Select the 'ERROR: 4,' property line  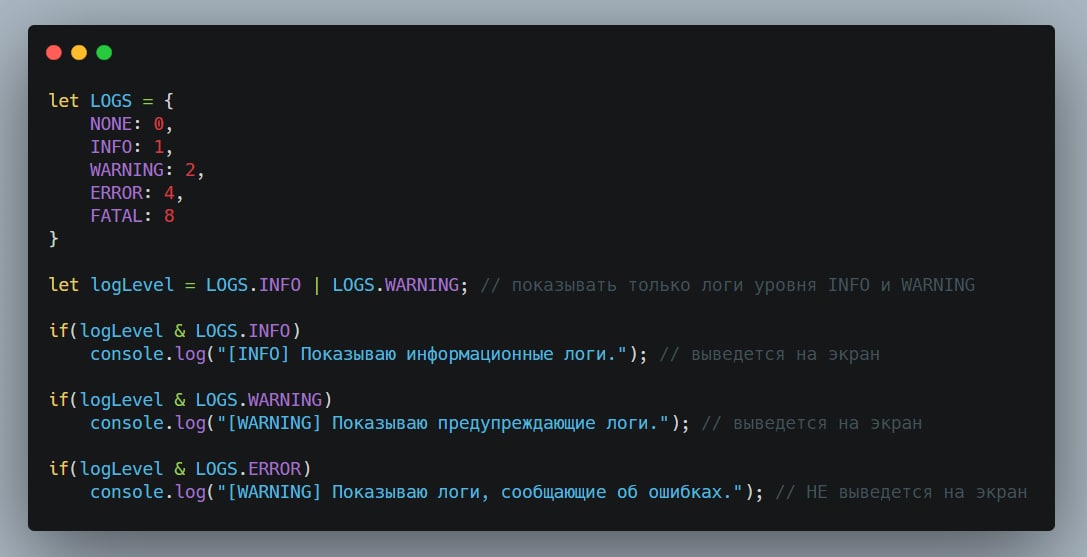[x=137, y=193]
